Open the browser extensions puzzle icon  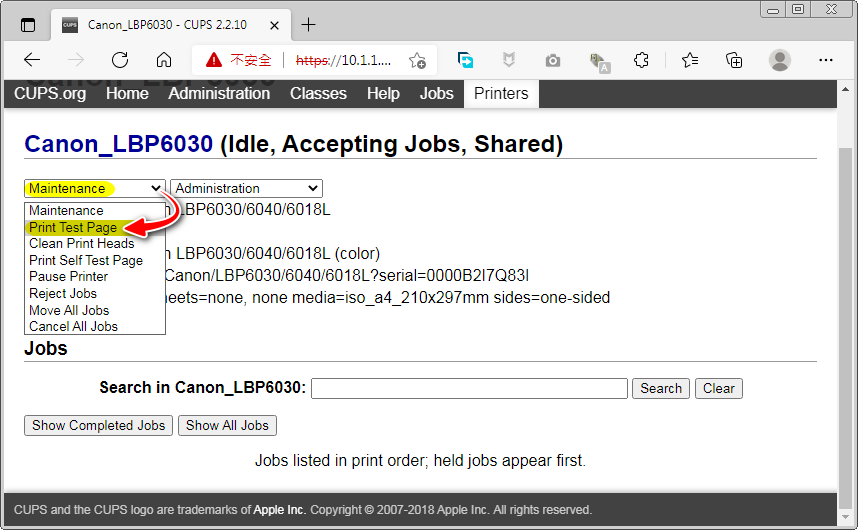642,60
